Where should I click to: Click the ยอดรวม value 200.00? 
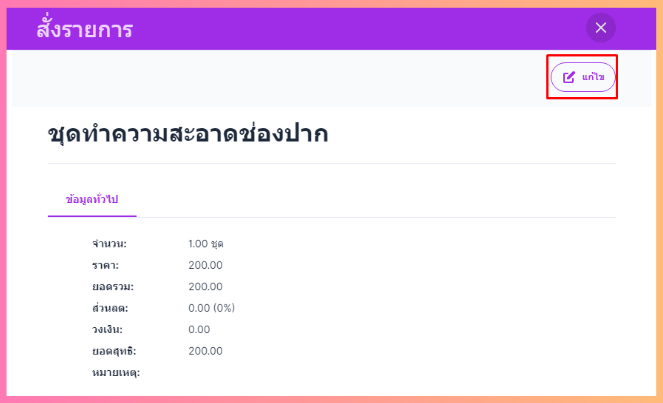tap(205, 287)
